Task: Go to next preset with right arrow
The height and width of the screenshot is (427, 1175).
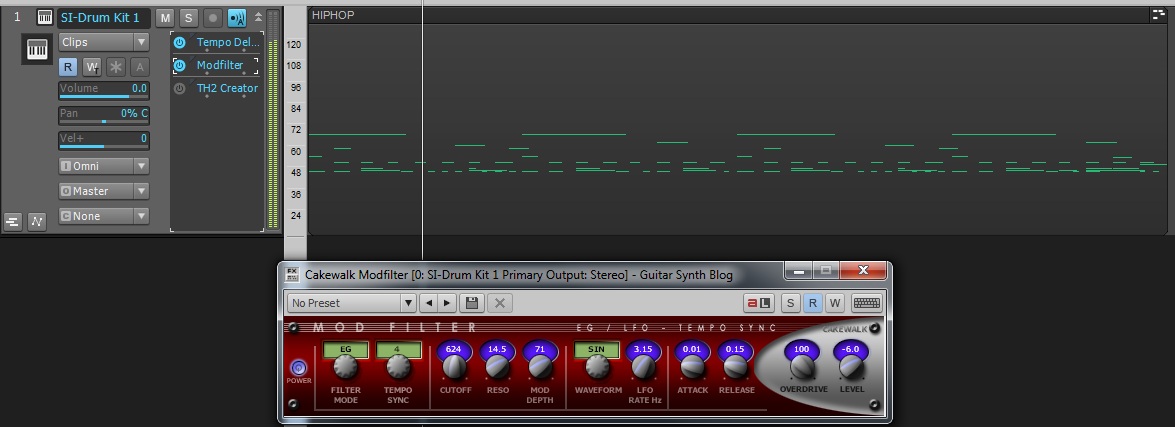Action: [447, 303]
